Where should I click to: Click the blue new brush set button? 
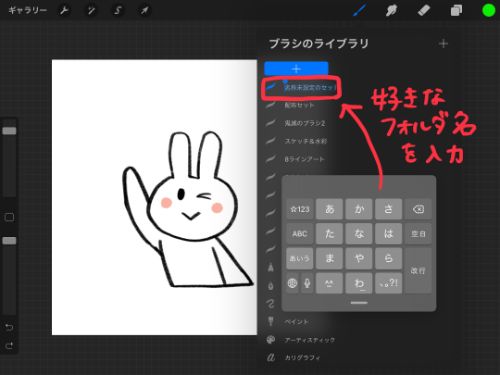click(x=296, y=68)
